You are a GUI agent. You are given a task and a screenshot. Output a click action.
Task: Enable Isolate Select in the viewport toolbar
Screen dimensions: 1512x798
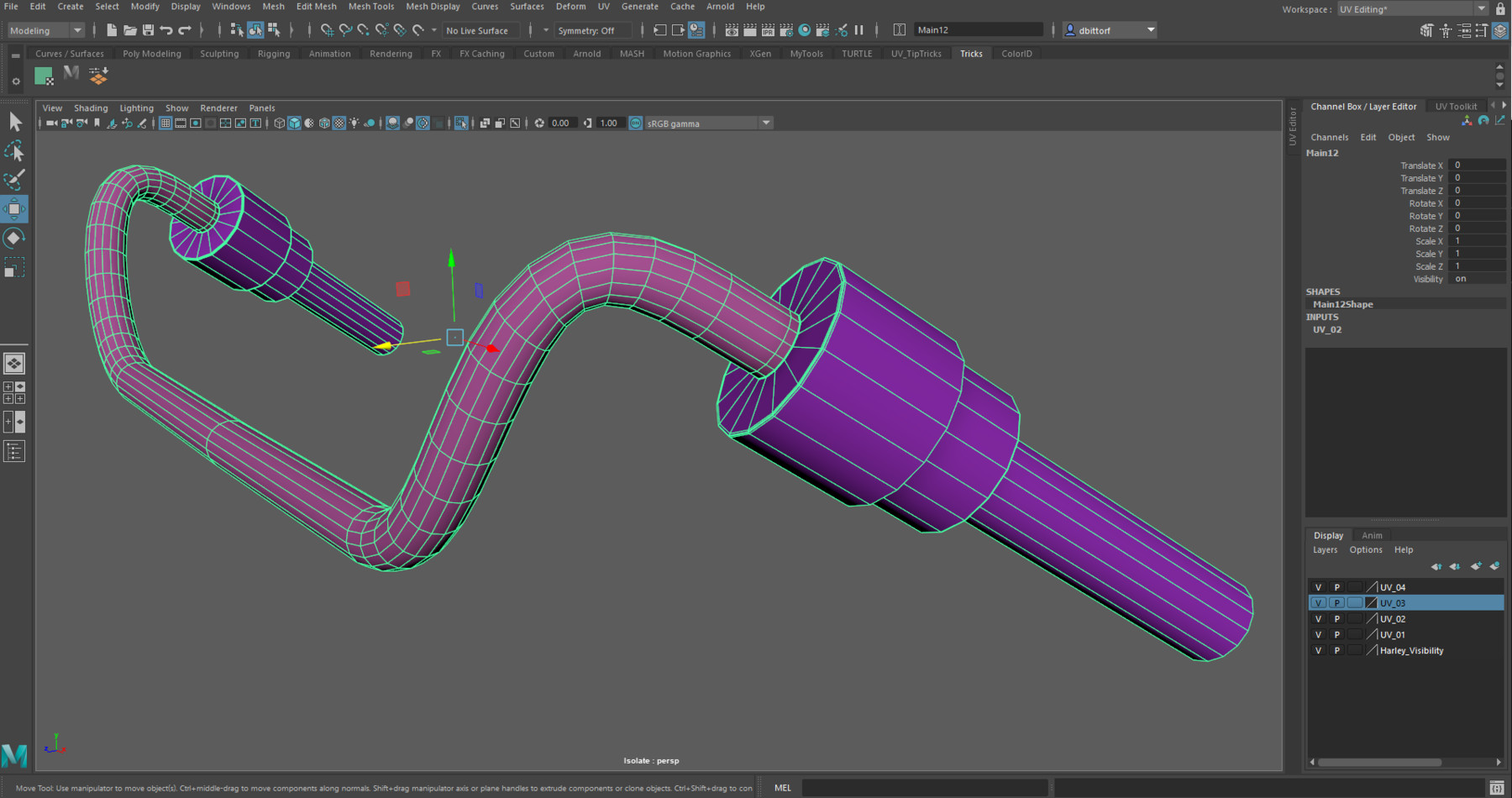point(461,123)
